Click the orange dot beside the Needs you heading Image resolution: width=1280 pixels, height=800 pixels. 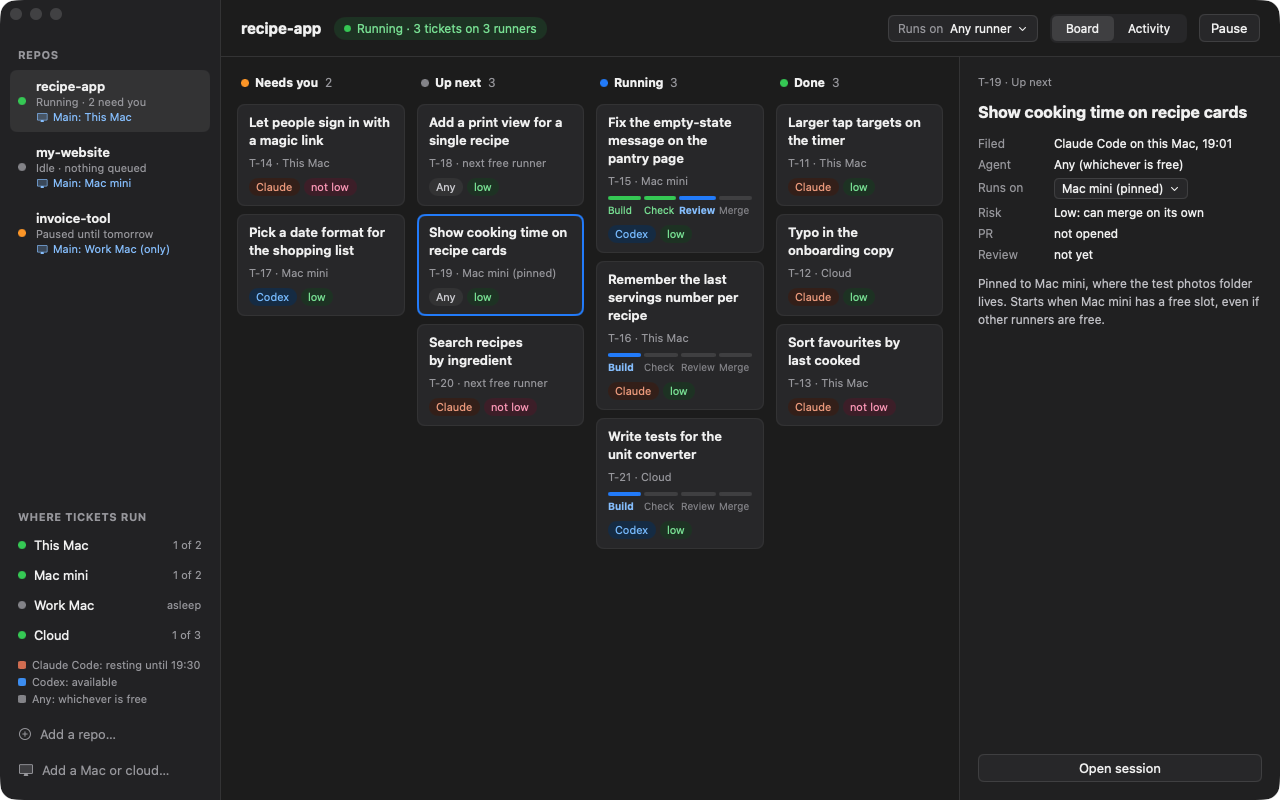click(245, 83)
